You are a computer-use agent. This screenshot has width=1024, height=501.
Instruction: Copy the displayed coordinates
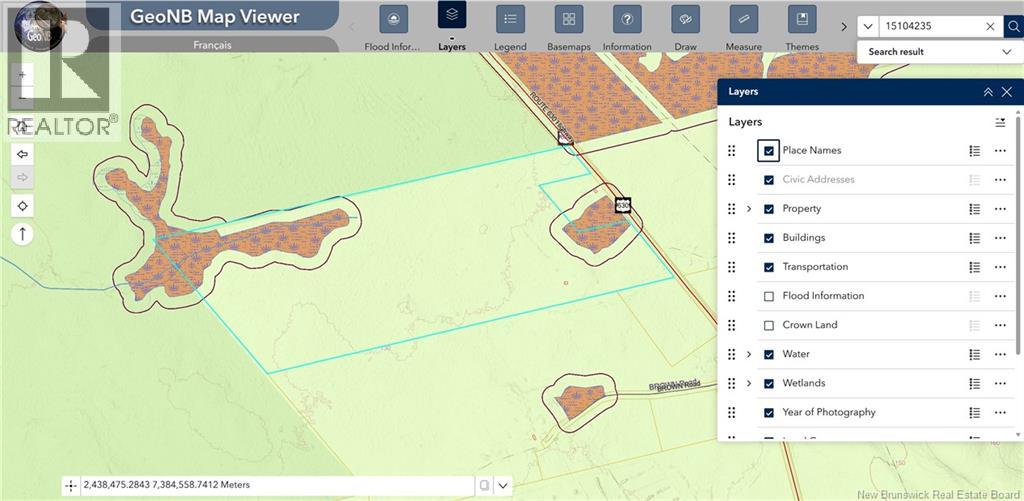pos(483,485)
